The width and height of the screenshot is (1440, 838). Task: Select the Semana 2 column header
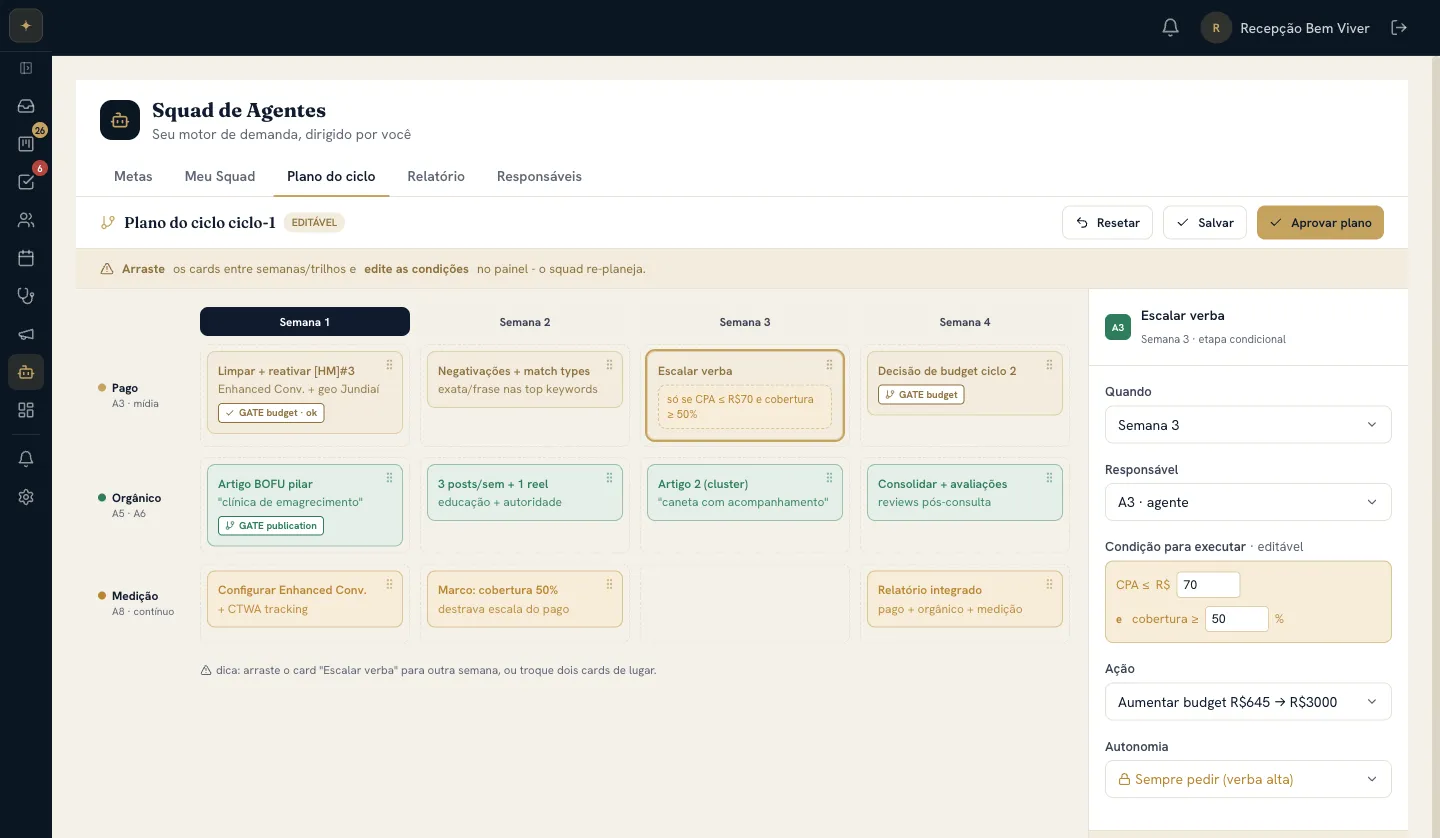(x=525, y=322)
